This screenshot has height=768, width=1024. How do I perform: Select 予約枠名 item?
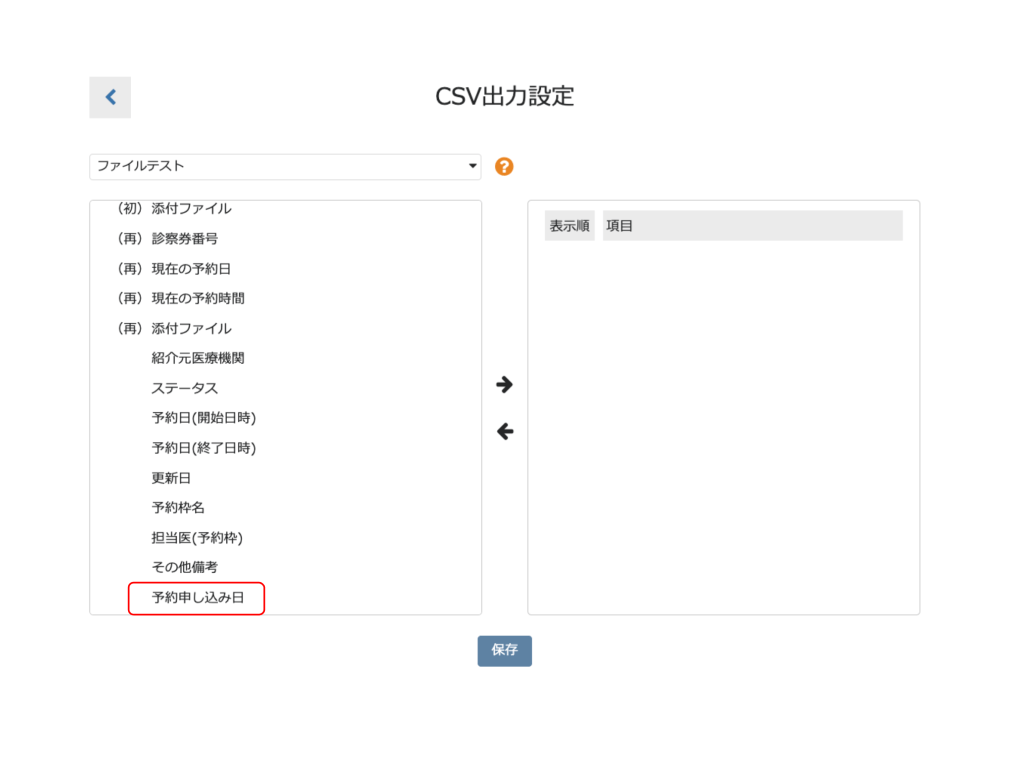(x=178, y=508)
